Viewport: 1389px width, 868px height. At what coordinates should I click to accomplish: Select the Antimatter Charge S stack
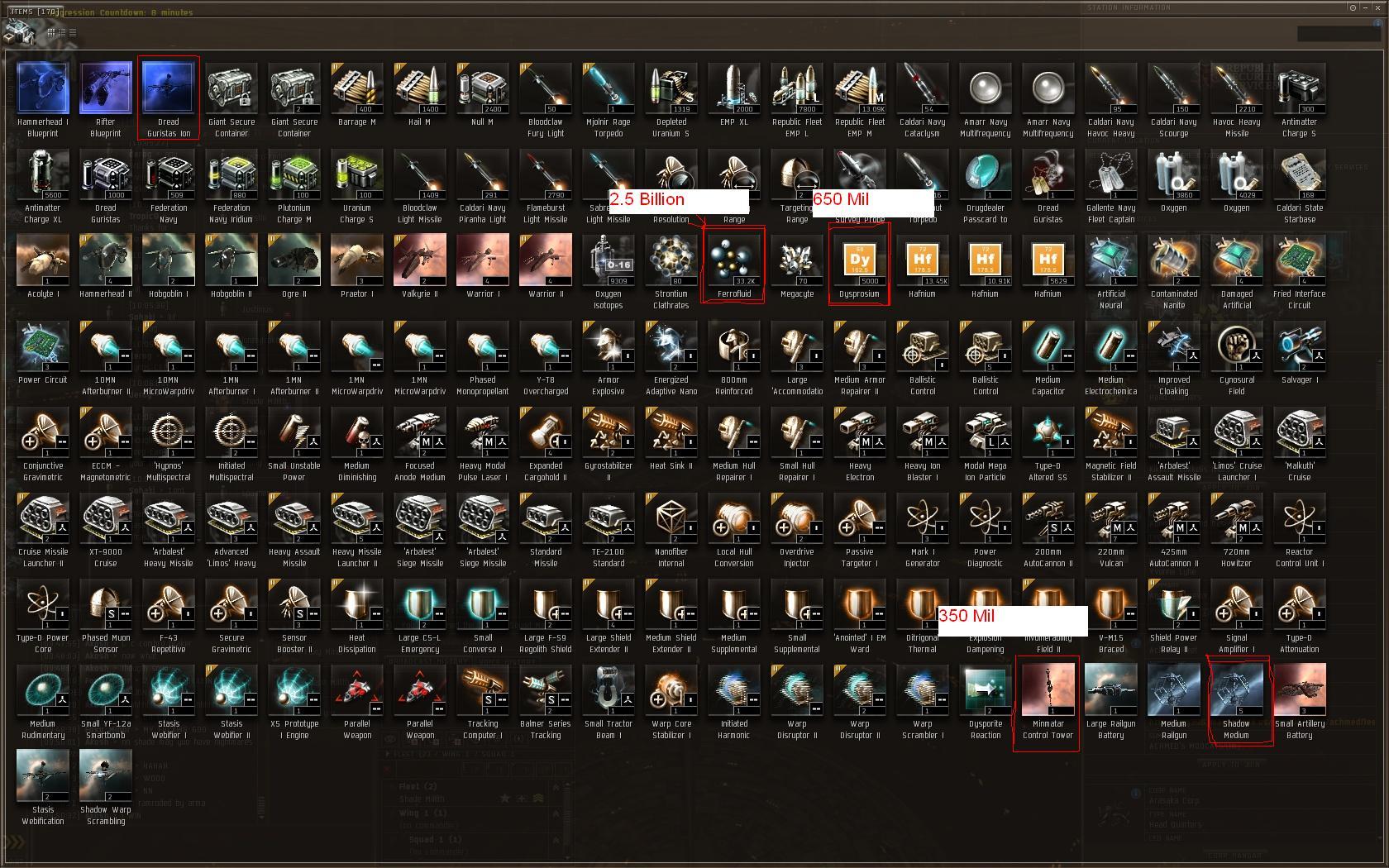(1300, 99)
